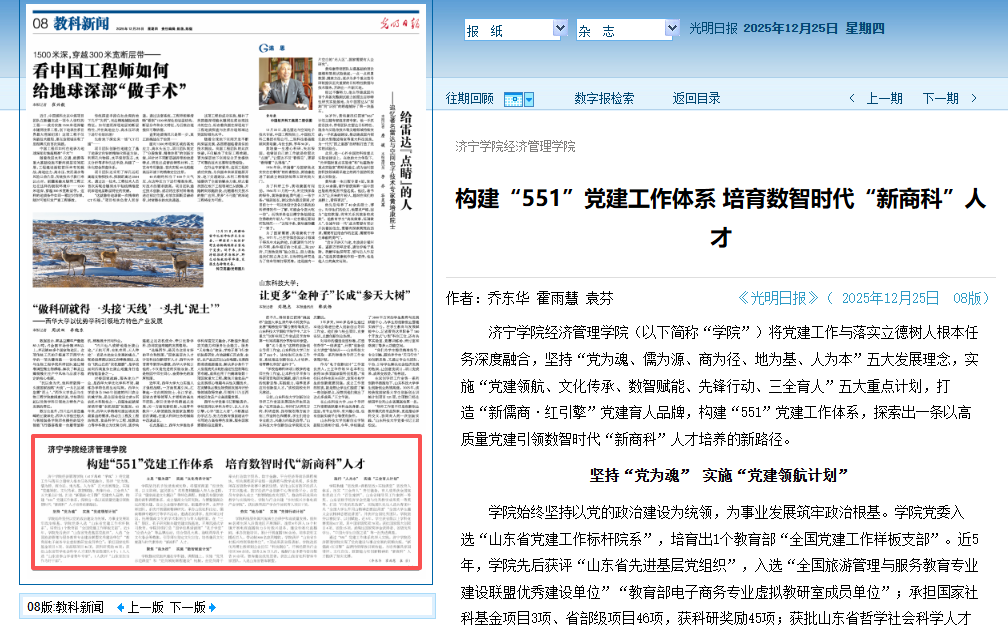Open the calendar icon beside 往期回顾
1008x632 pixels.
[513, 99]
